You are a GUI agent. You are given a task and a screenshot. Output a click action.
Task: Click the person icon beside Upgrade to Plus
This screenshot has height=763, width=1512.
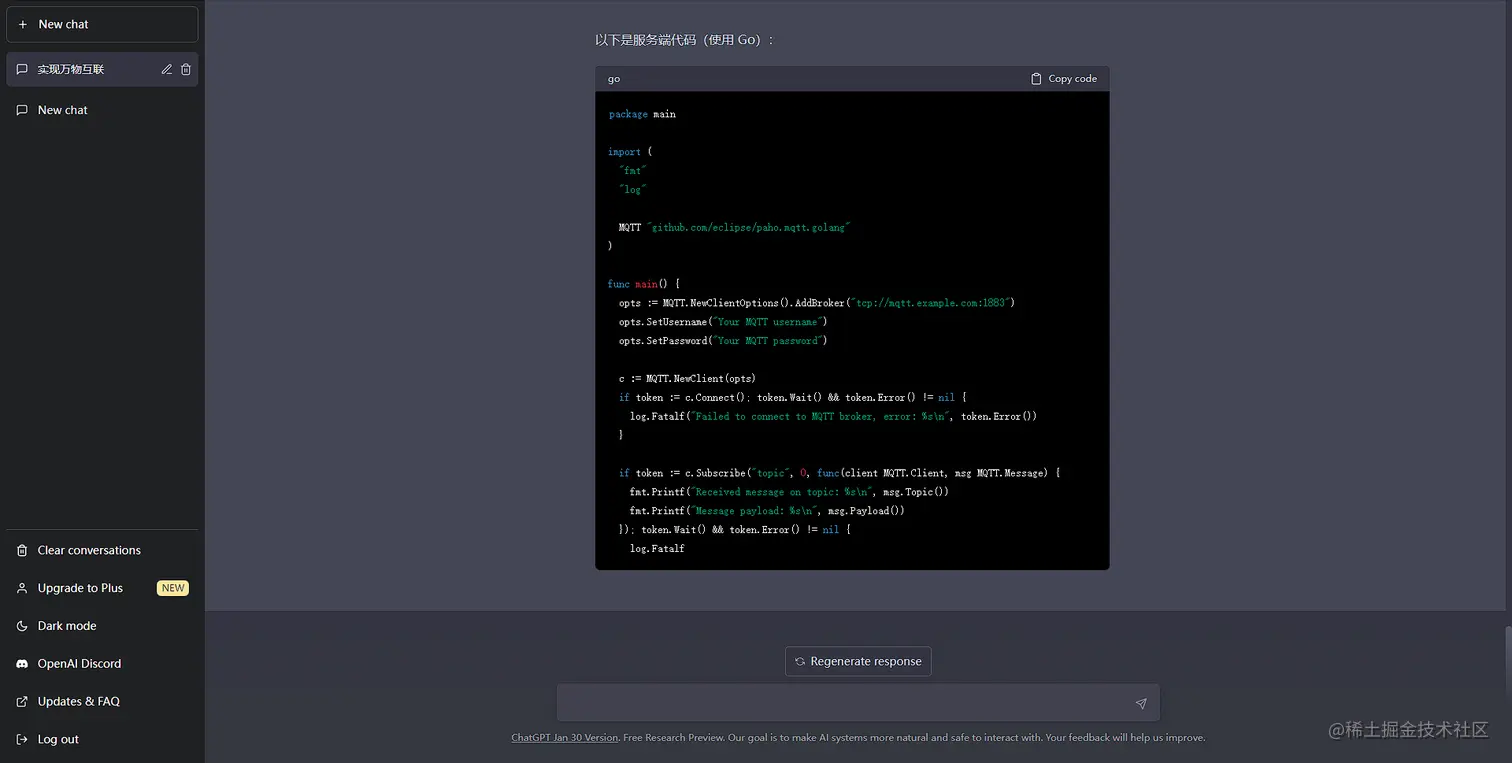click(x=22, y=588)
